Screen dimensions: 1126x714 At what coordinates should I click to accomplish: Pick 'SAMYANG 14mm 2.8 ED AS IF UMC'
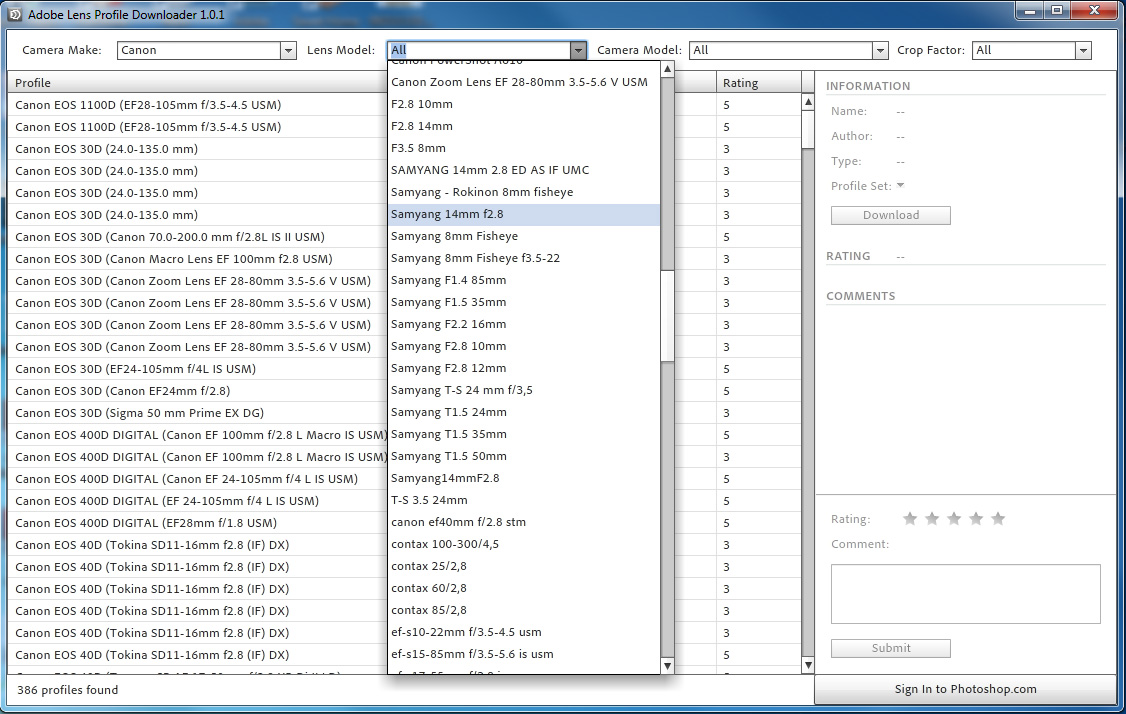coord(524,170)
